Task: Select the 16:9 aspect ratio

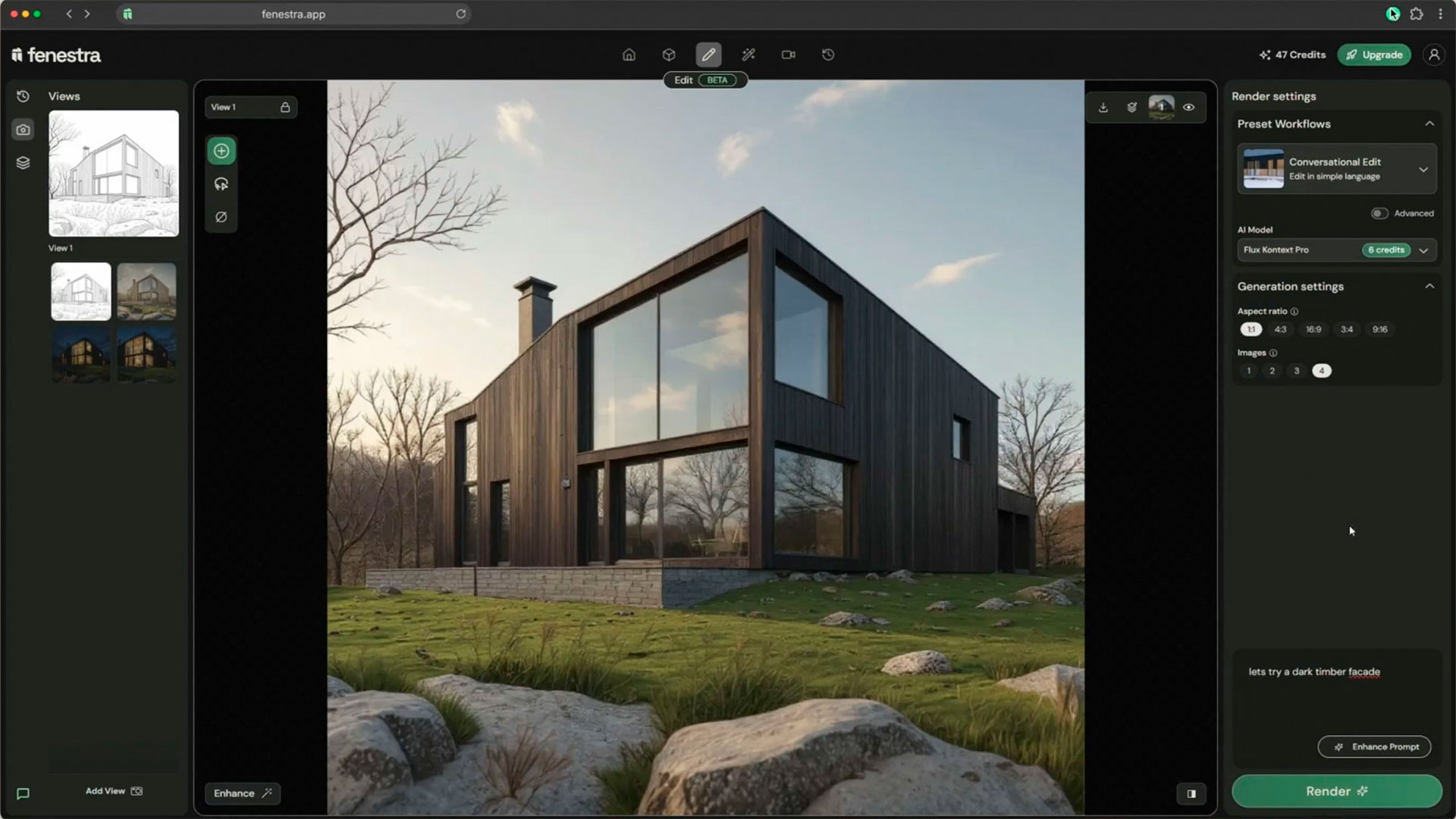Action: tap(1313, 329)
